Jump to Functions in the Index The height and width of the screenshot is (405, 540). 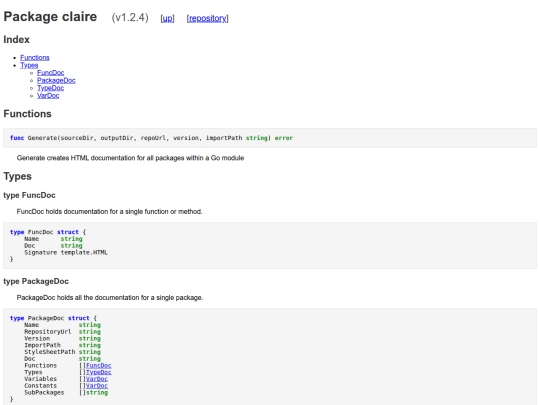(x=35, y=58)
